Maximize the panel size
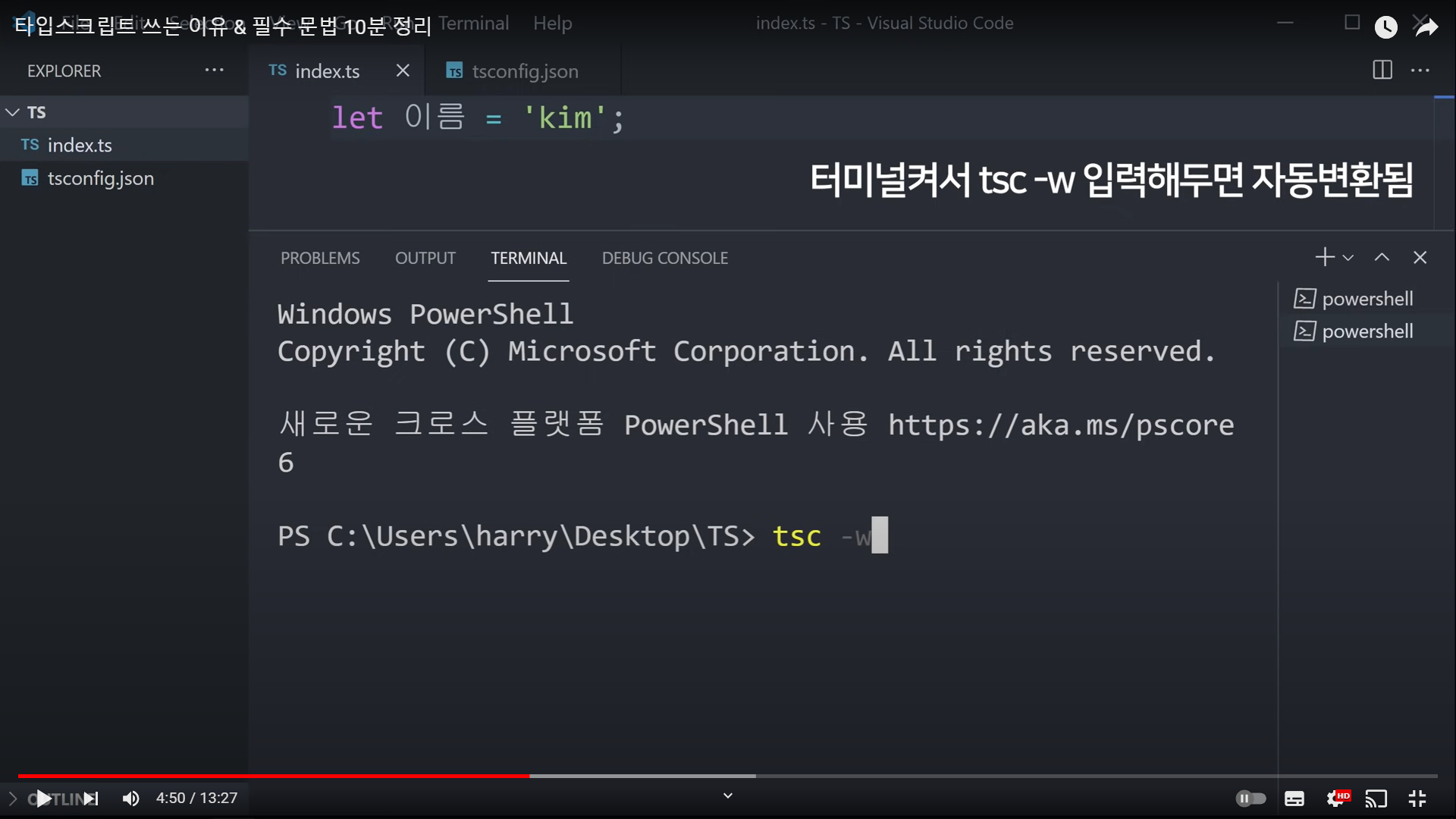1456x819 pixels. click(x=1382, y=257)
